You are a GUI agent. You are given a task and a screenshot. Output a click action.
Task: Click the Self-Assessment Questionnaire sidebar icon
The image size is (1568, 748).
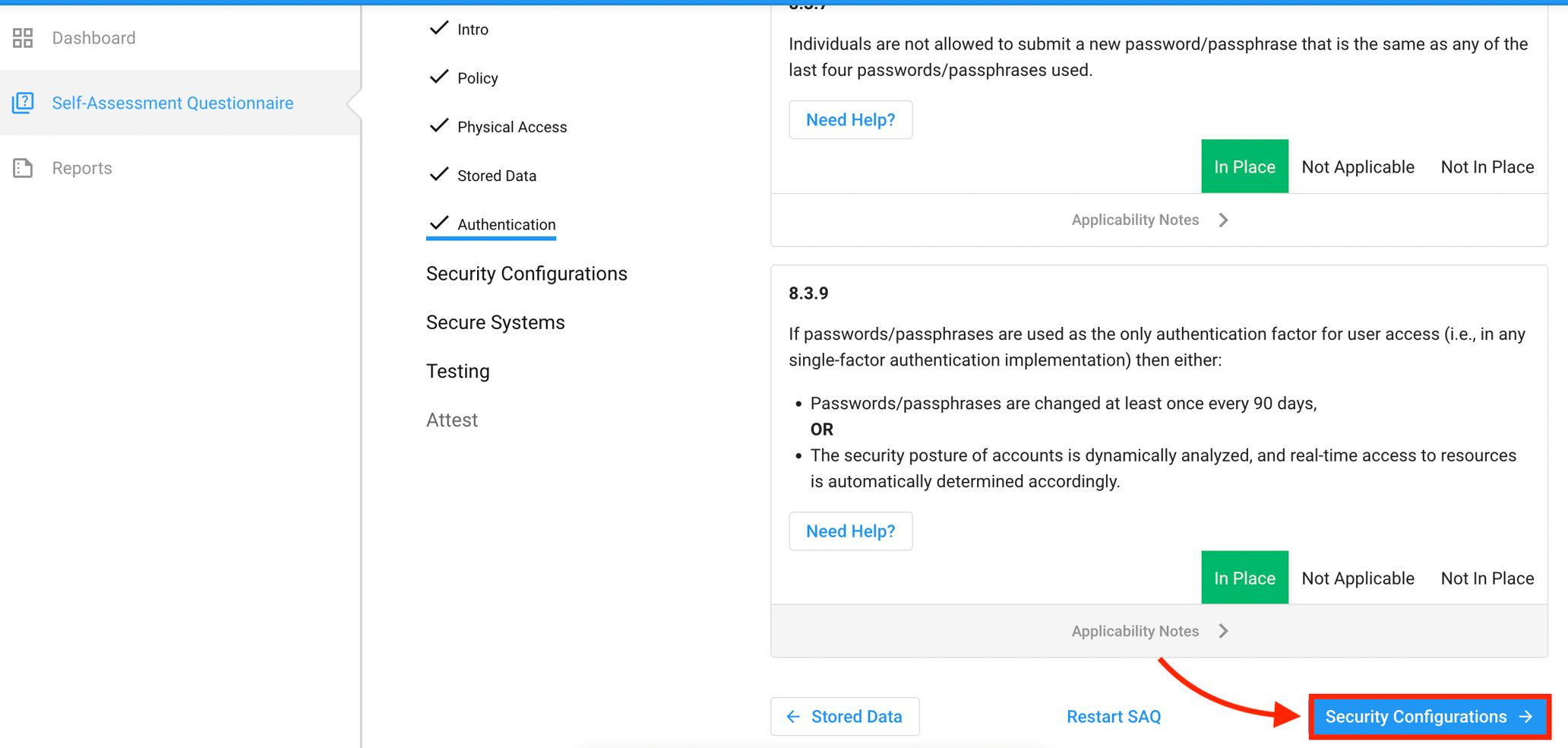tap(23, 103)
